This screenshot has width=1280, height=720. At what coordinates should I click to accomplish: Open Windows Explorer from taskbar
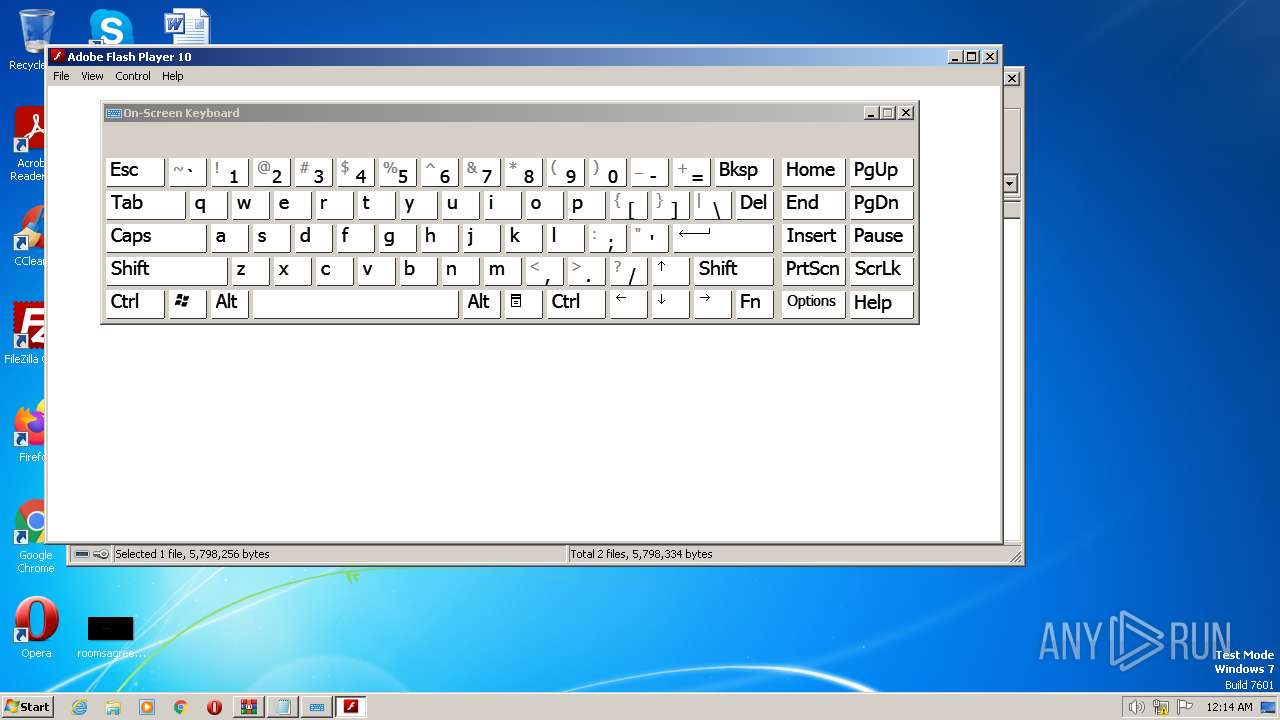click(113, 707)
